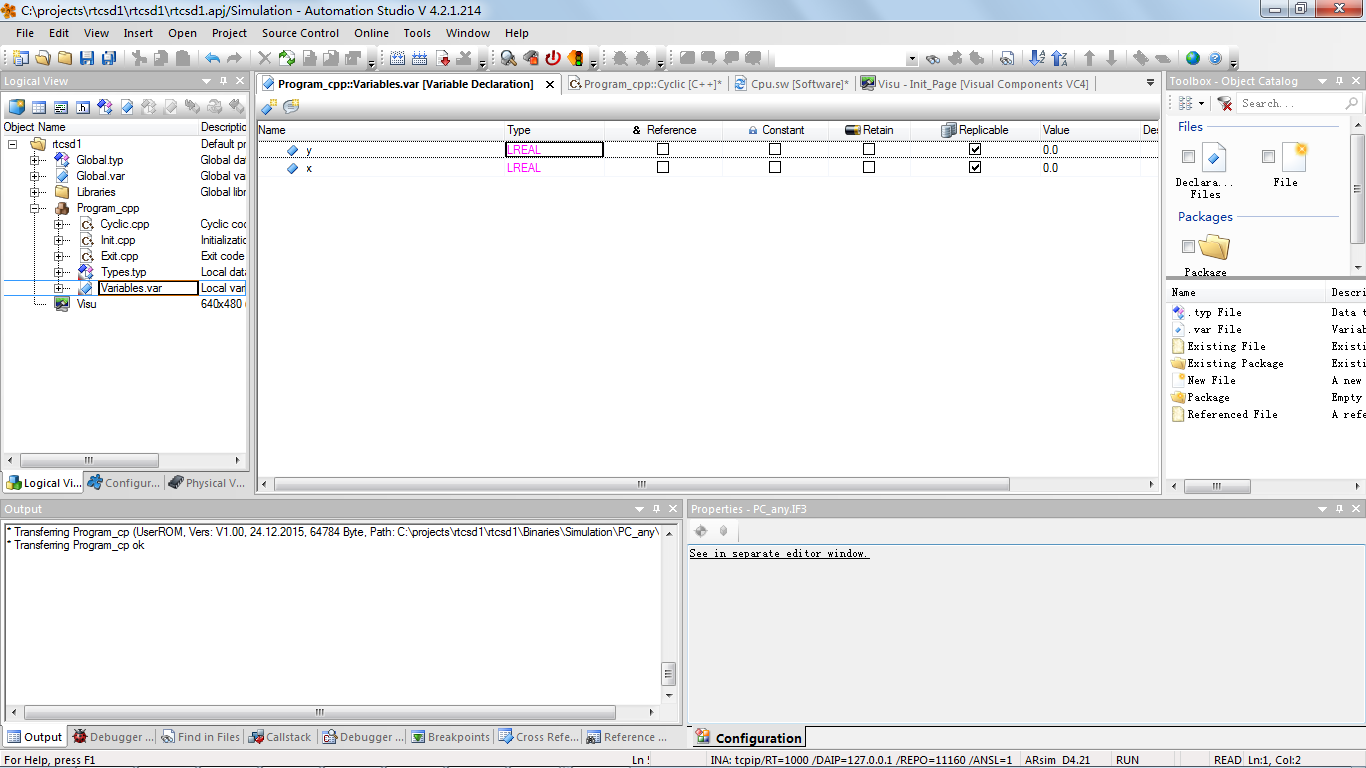Sort ascending A to Z icon
1366x768 pixels.
coord(1037,58)
